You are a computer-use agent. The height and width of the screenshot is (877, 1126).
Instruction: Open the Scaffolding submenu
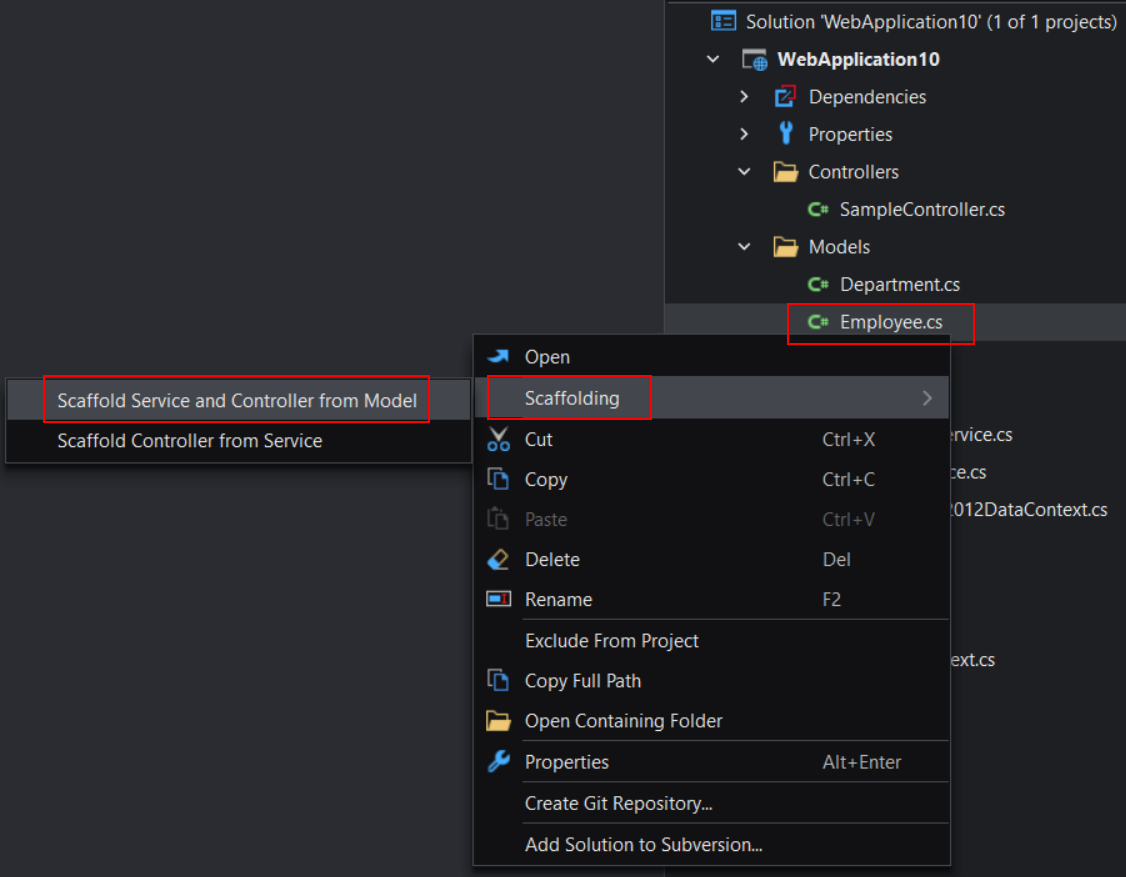[x=572, y=398]
